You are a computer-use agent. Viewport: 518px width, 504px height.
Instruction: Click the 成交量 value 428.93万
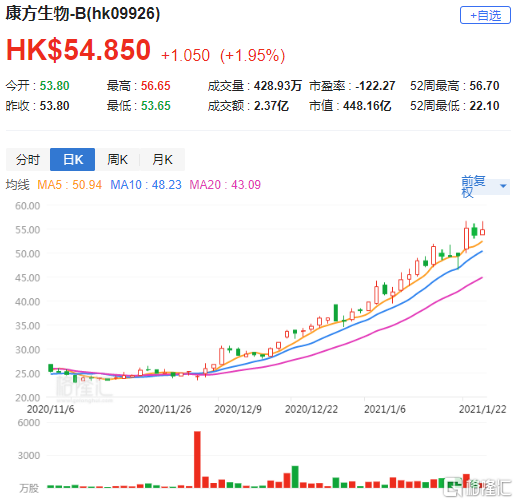[278, 86]
